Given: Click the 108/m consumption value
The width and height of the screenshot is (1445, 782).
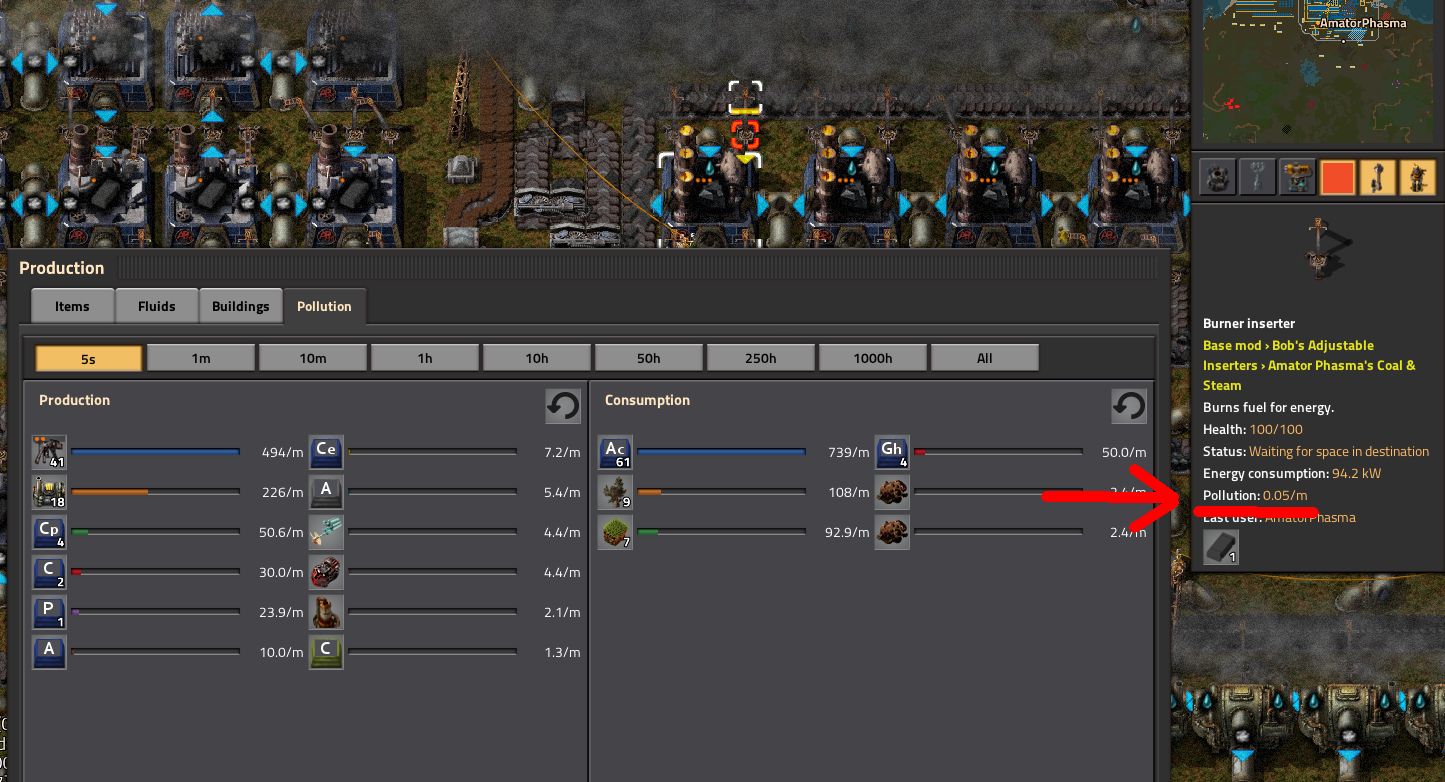Looking at the screenshot, I should click(x=850, y=492).
